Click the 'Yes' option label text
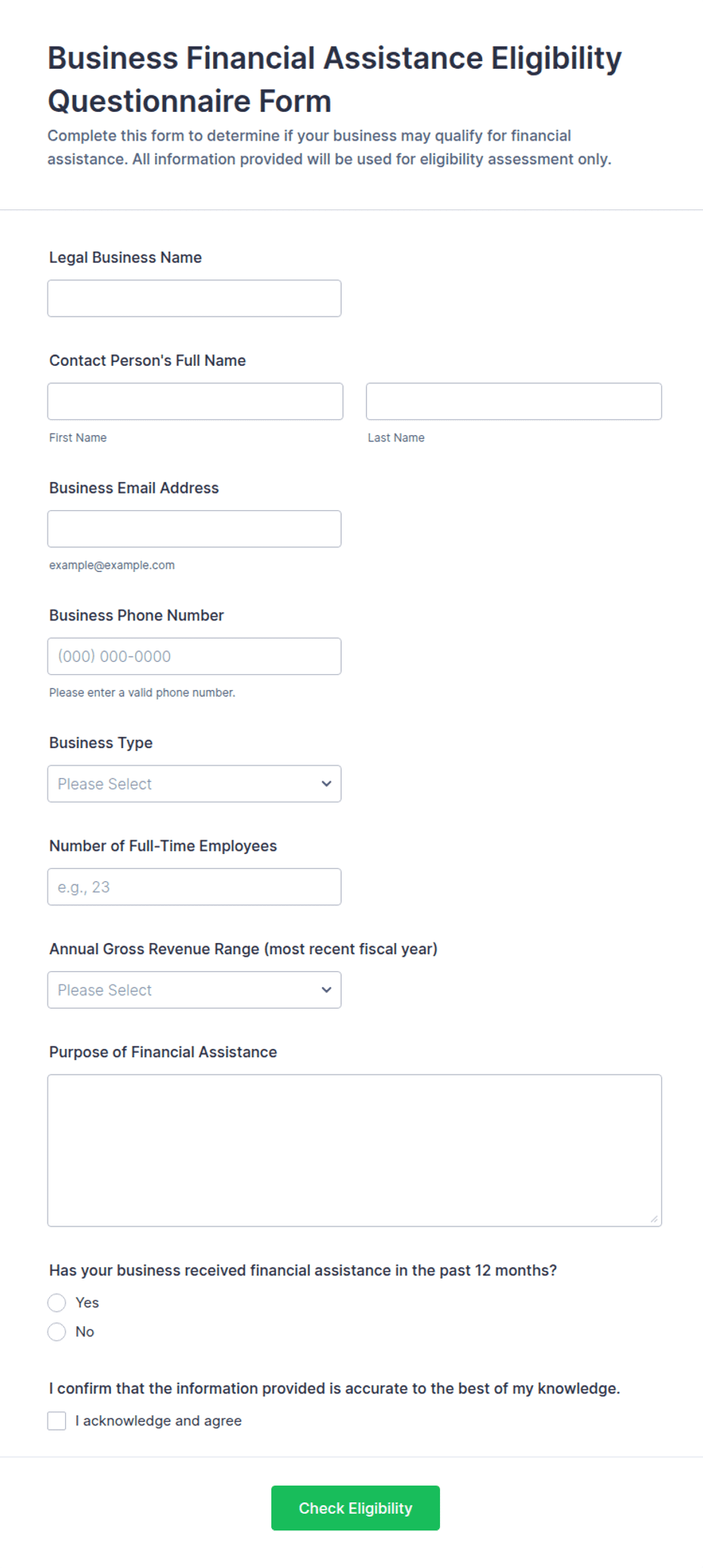Image resolution: width=703 pixels, height=1568 pixels. [x=87, y=1303]
